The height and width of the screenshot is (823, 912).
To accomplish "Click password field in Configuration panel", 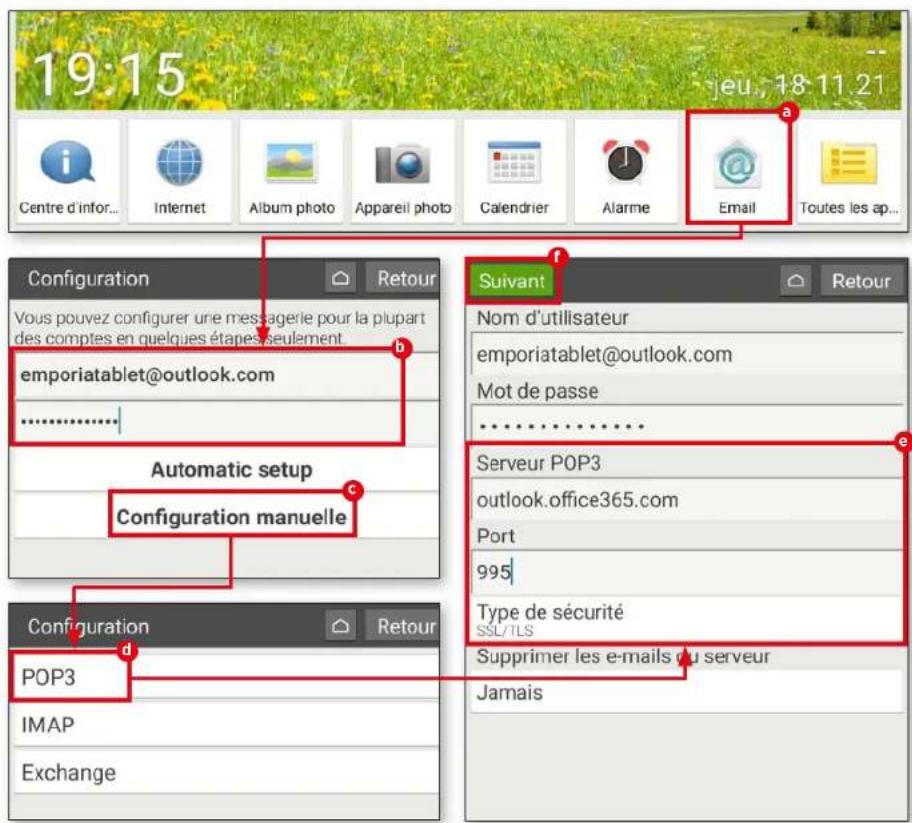I will (x=227, y=421).
